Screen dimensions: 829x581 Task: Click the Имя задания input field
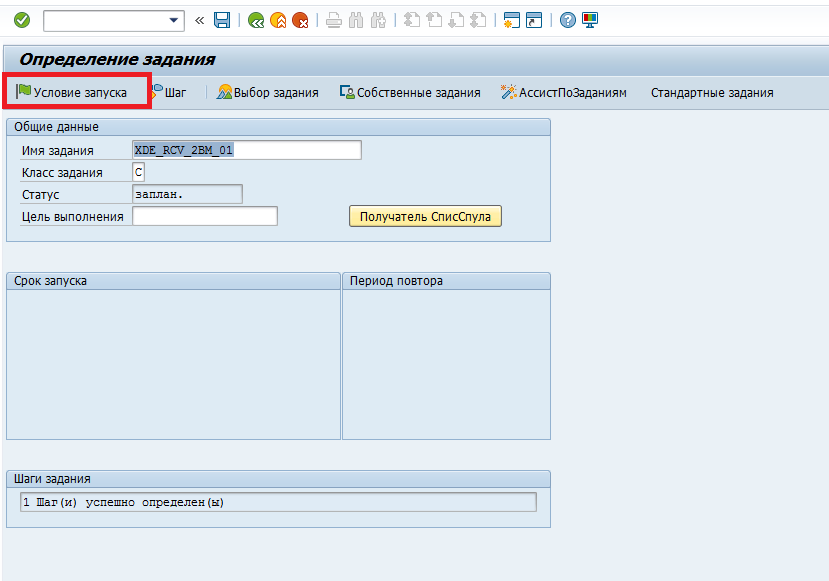tap(246, 150)
